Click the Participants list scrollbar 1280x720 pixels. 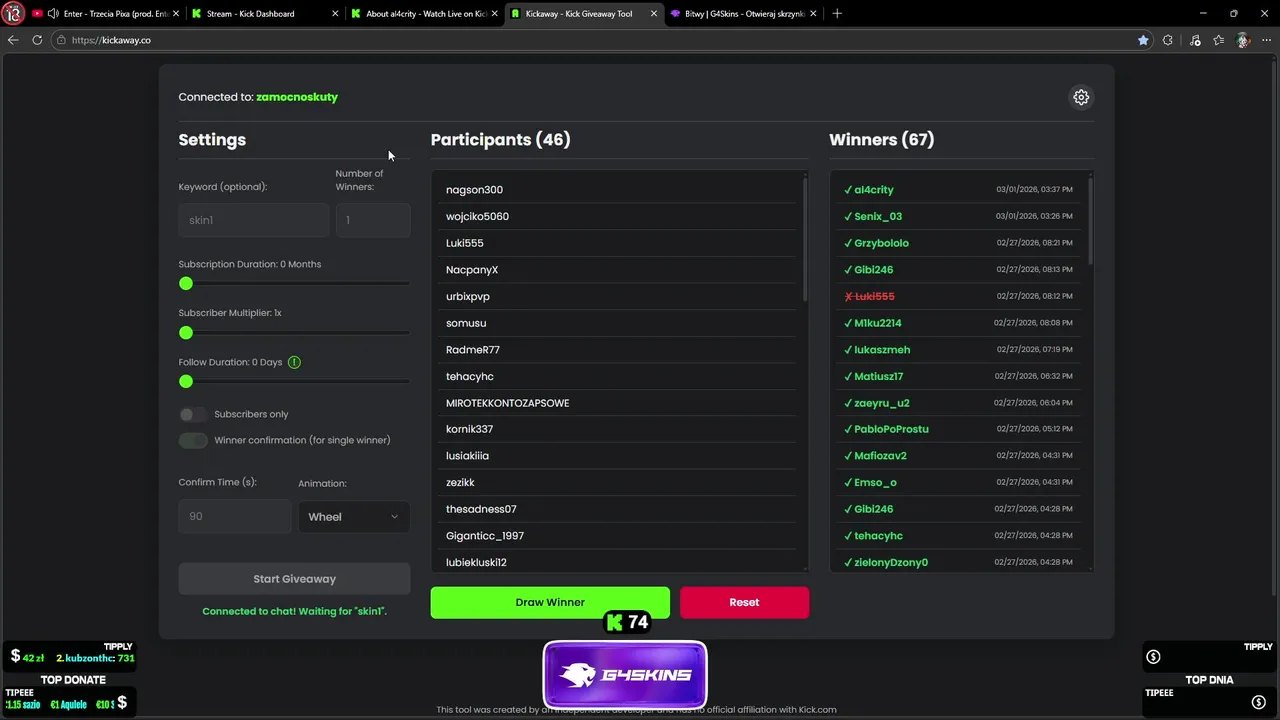(805, 240)
